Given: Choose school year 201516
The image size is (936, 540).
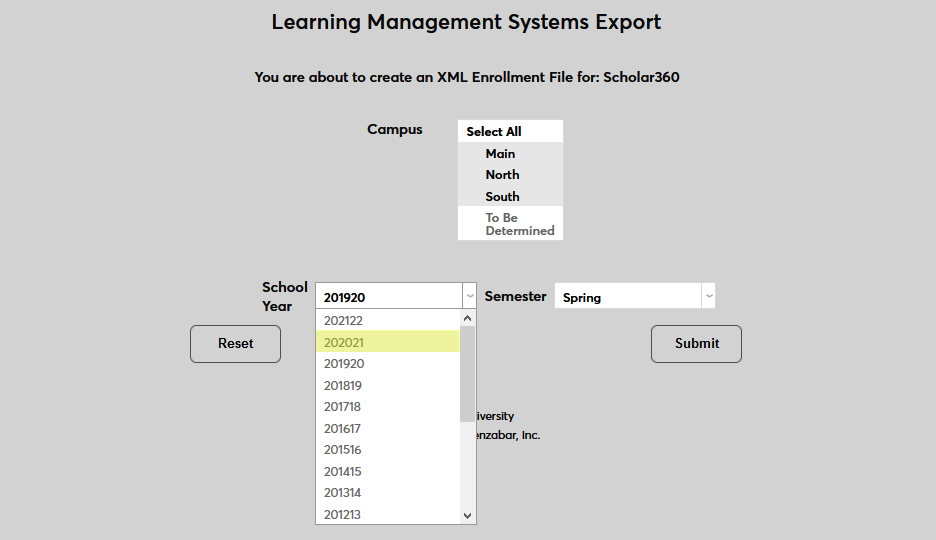Looking at the screenshot, I should coord(388,449).
